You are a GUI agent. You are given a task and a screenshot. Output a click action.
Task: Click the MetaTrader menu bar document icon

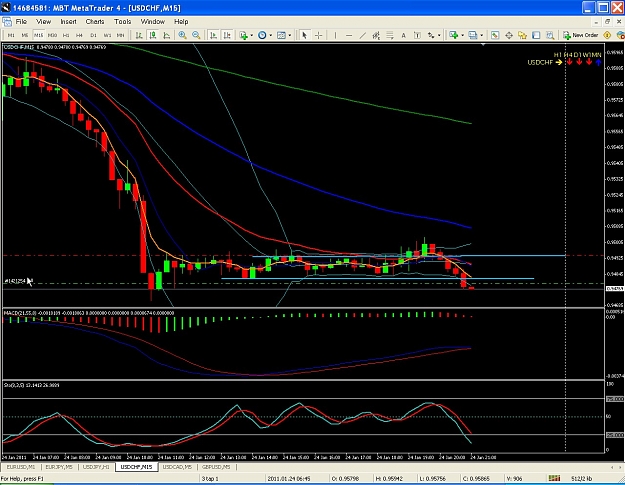pyautogui.click(x=7, y=22)
